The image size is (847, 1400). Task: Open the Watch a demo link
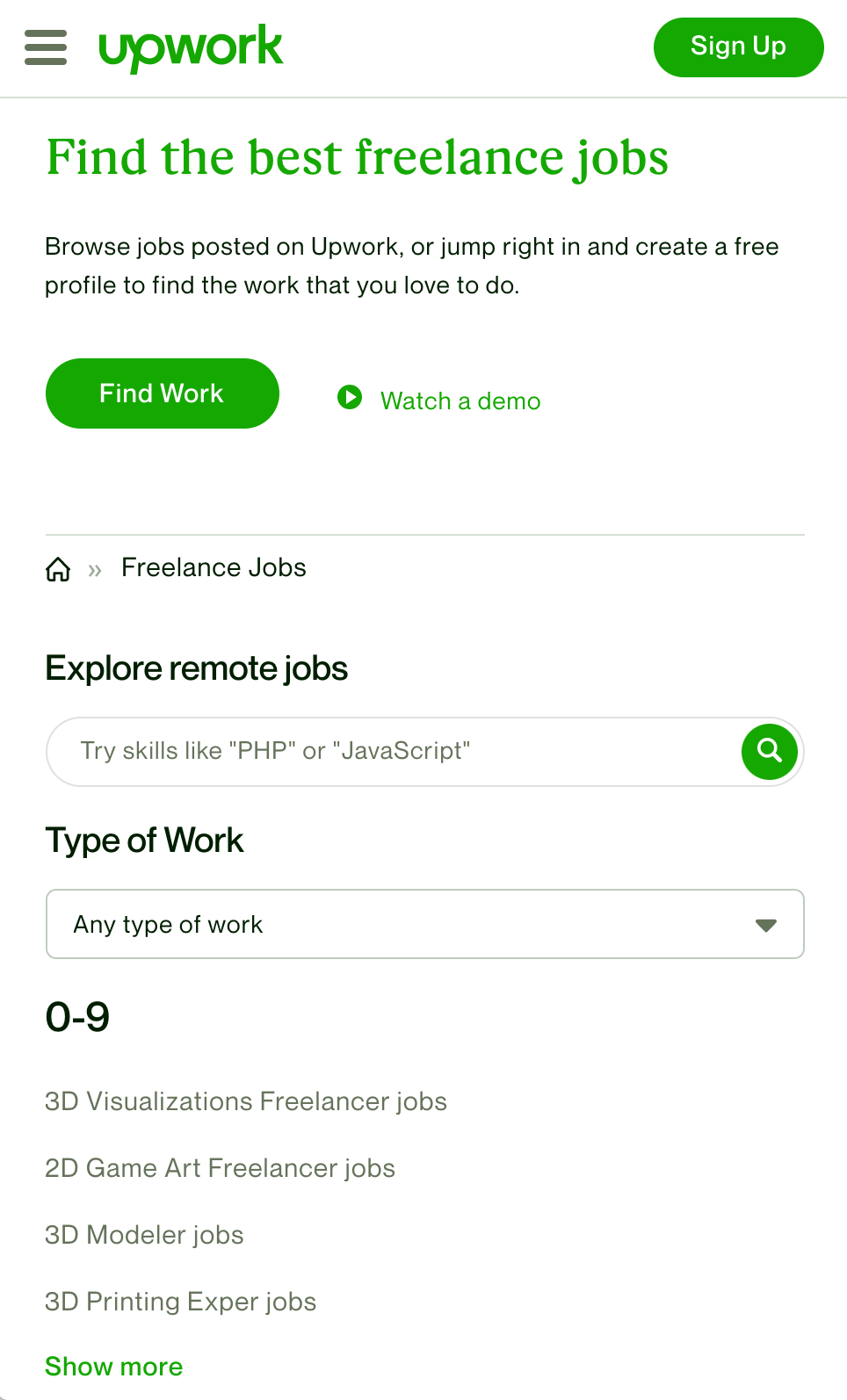click(x=460, y=401)
